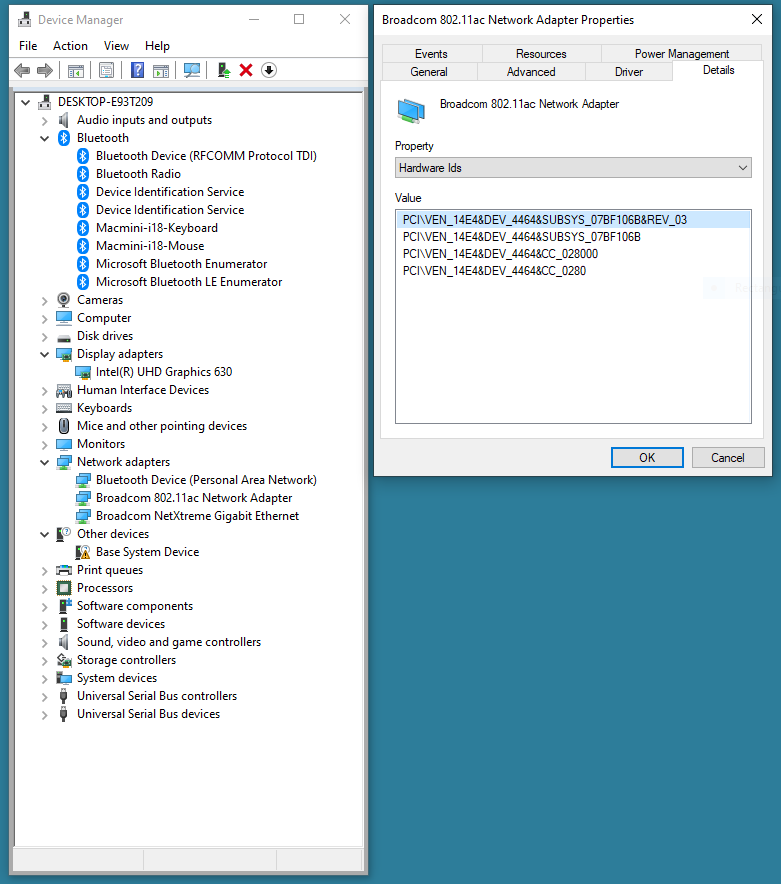Click the Update device driver toolbar icon
The height and width of the screenshot is (884, 781).
(224, 70)
